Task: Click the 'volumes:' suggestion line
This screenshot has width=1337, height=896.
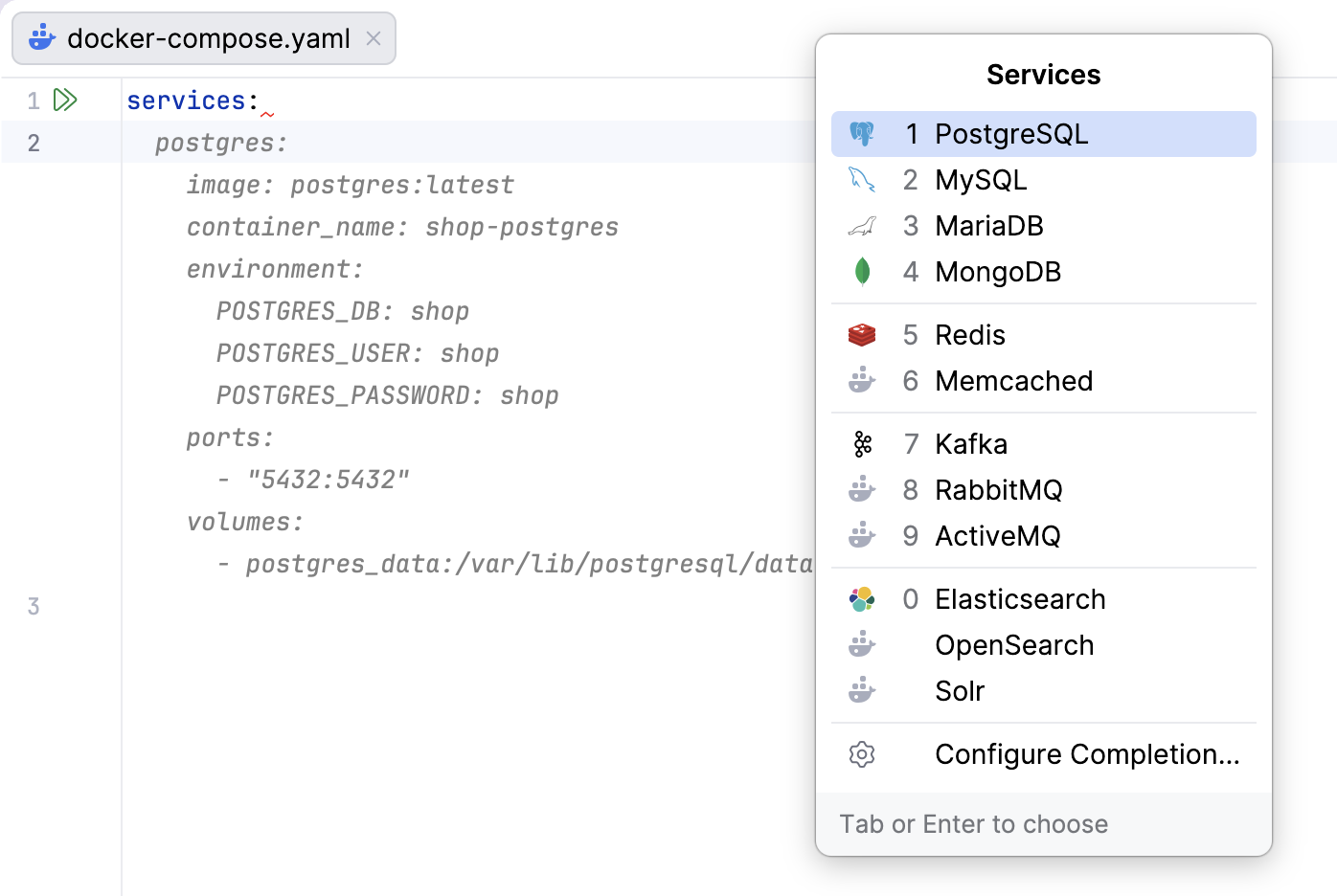Action: tap(245, 522)
